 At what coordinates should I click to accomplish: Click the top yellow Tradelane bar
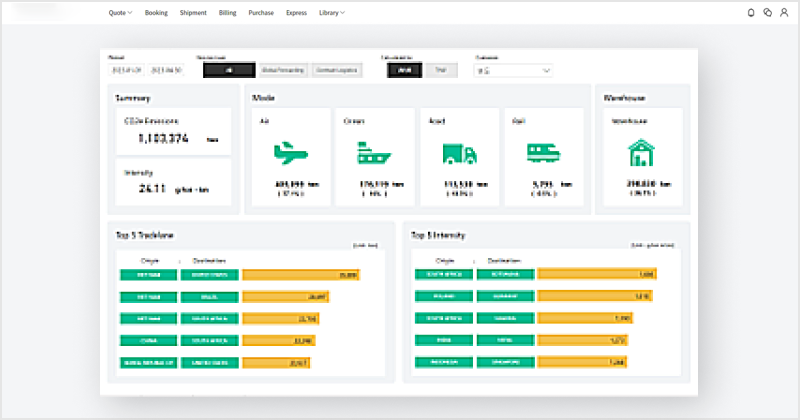click(x=301, y=274)
